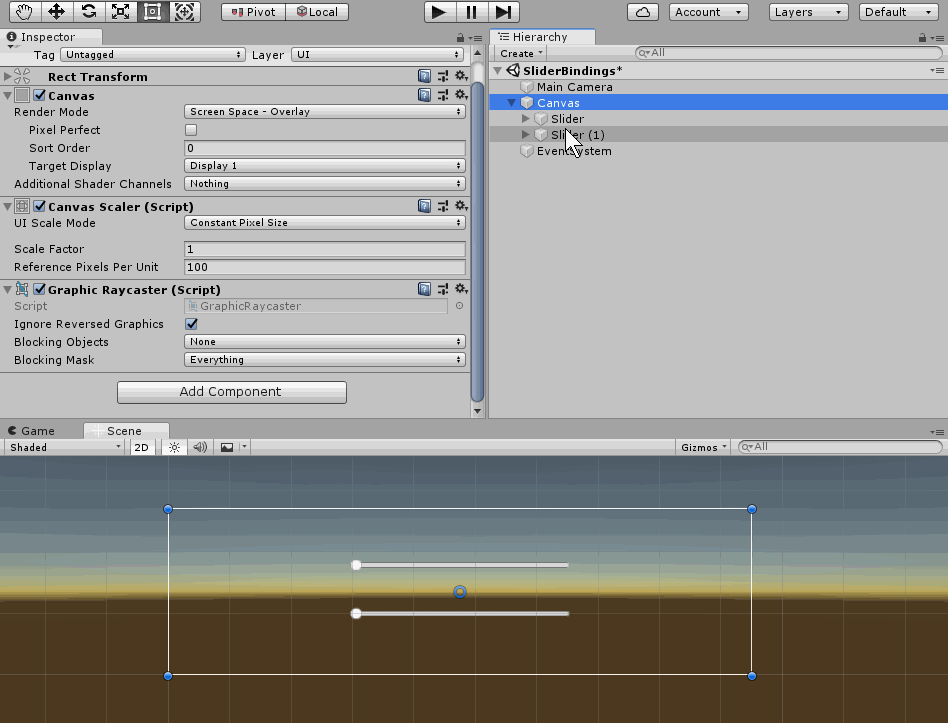This screenshot has height=723, width=948.
Task: Toggle scene lighting icon
Action: tap(174, 447)
